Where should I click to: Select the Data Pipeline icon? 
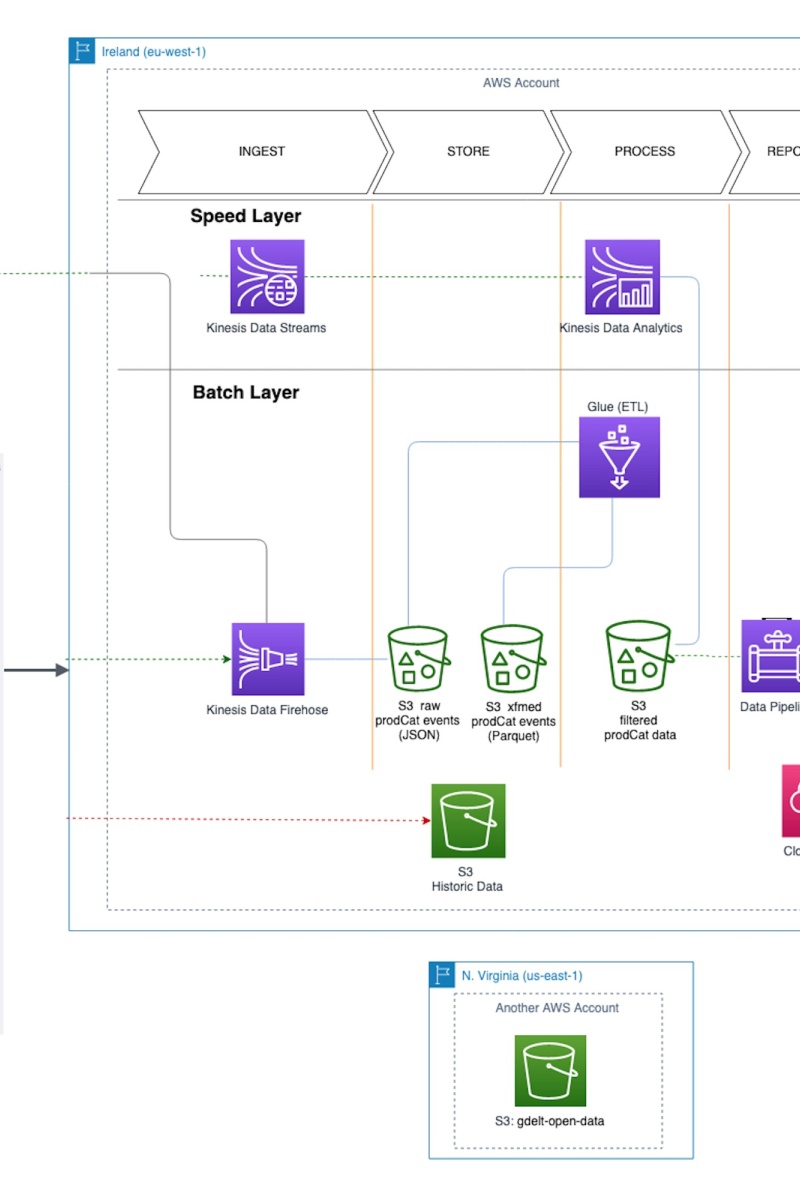point(770,656)
